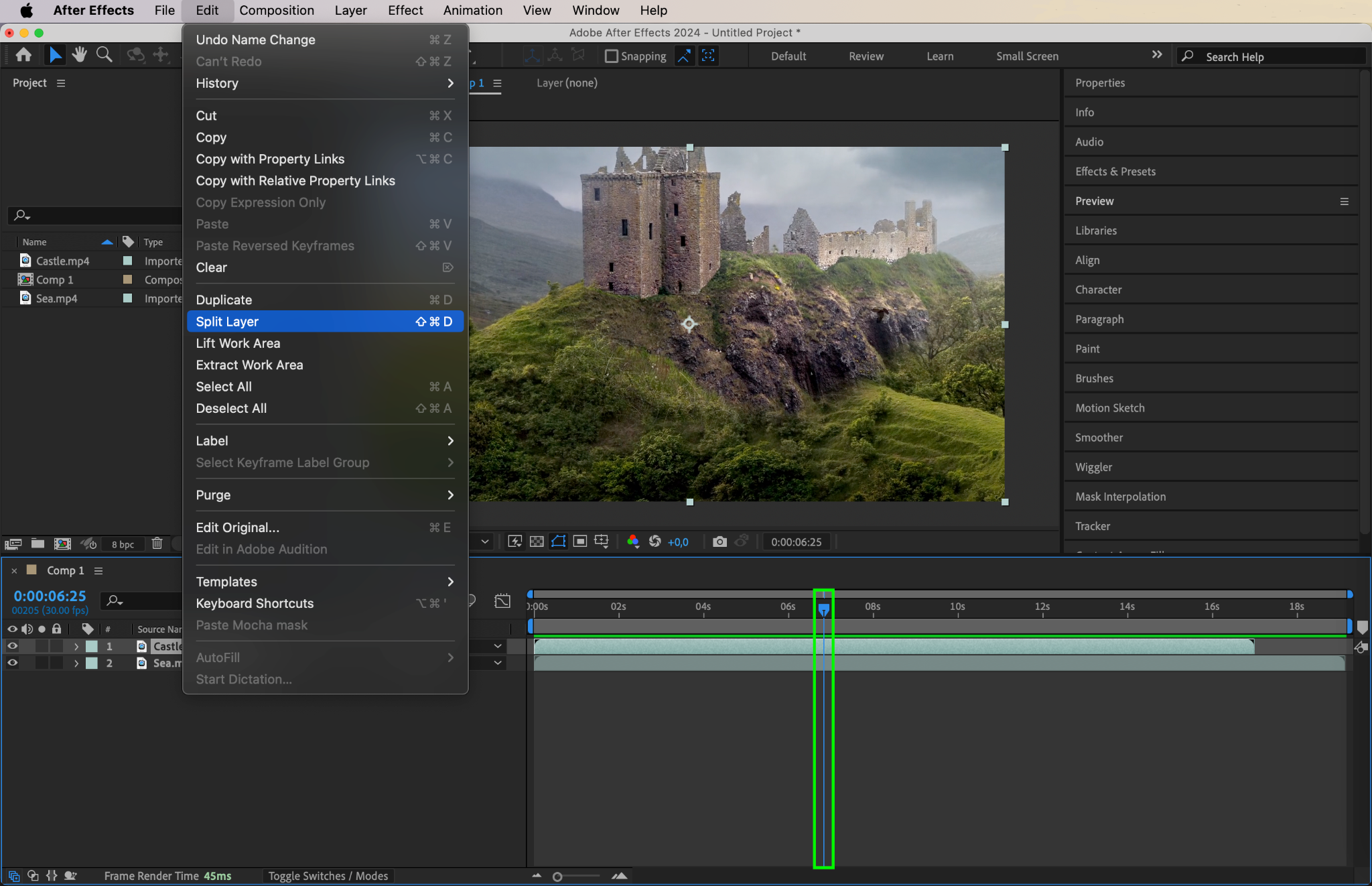Hide the Castle layer eye toggle
Image resolution: width=1372 pixels, height=886 pixels.
pyautogui.click(x=12, y=646)
